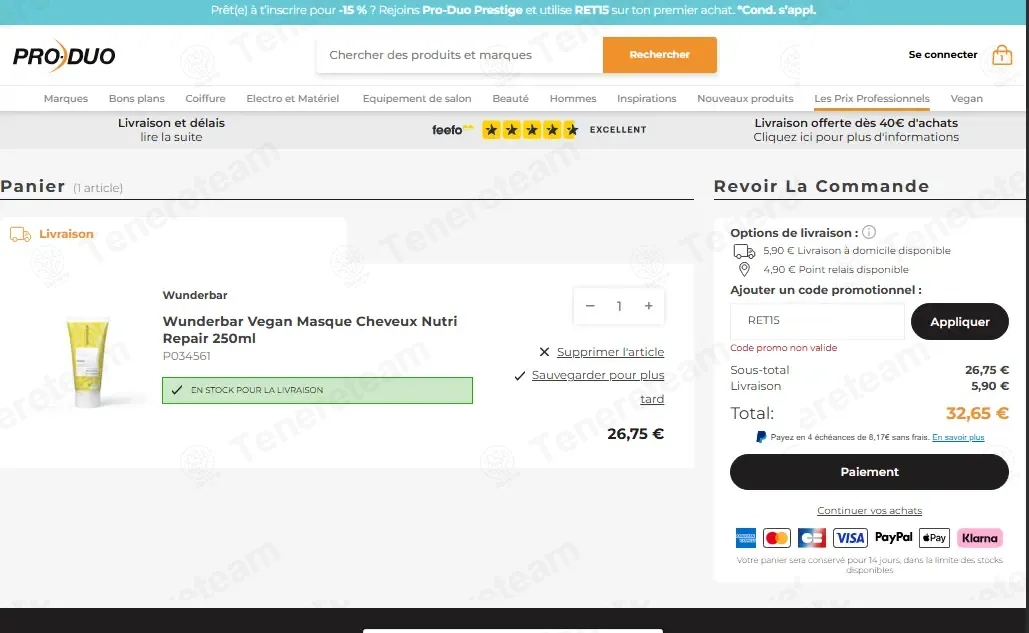The image size is (1029, 633).
Task: Click the X icon to remove the article
Action: pyautogui.click(x=544, y=352)
